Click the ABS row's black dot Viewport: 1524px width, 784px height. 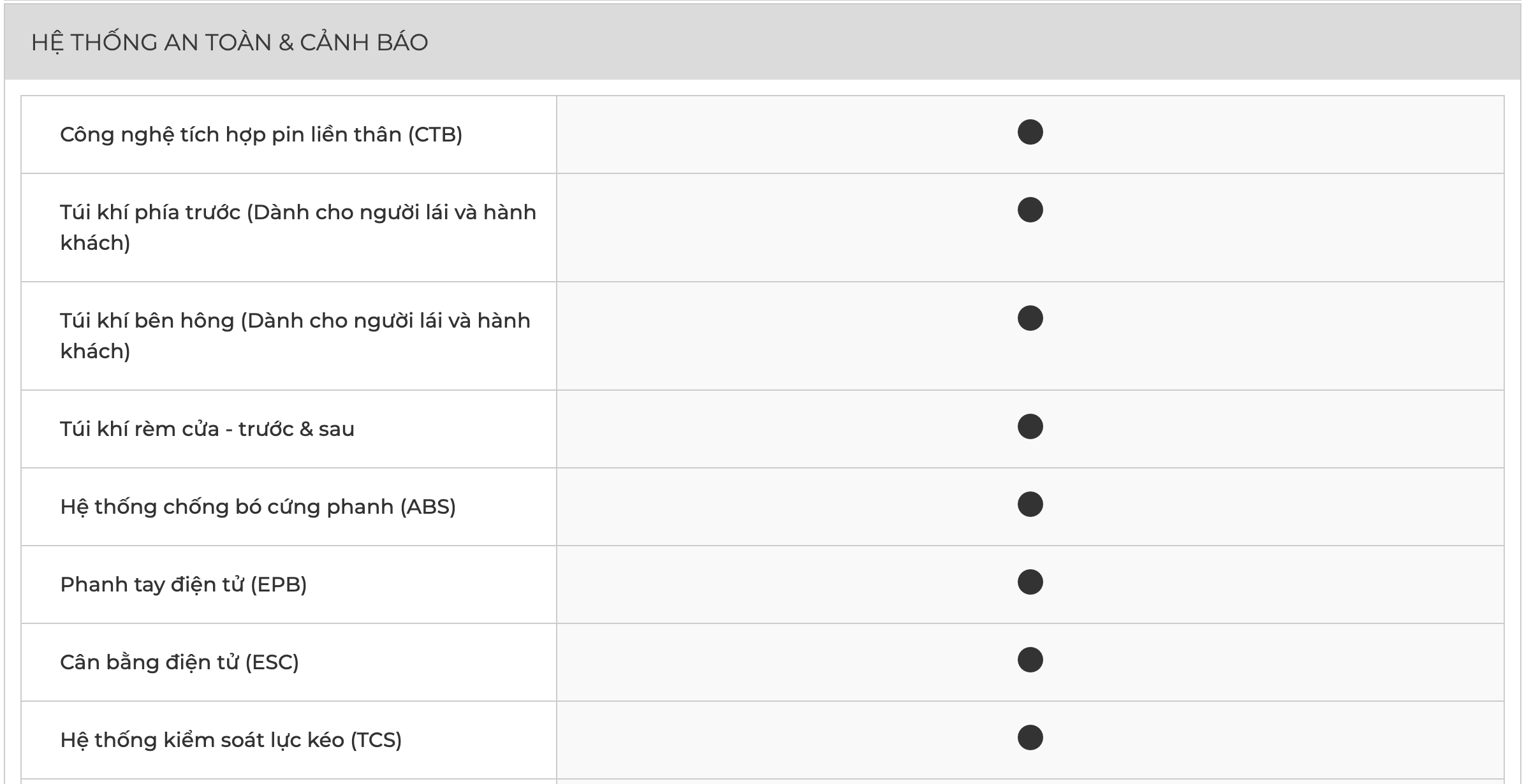click(1030, 505)
